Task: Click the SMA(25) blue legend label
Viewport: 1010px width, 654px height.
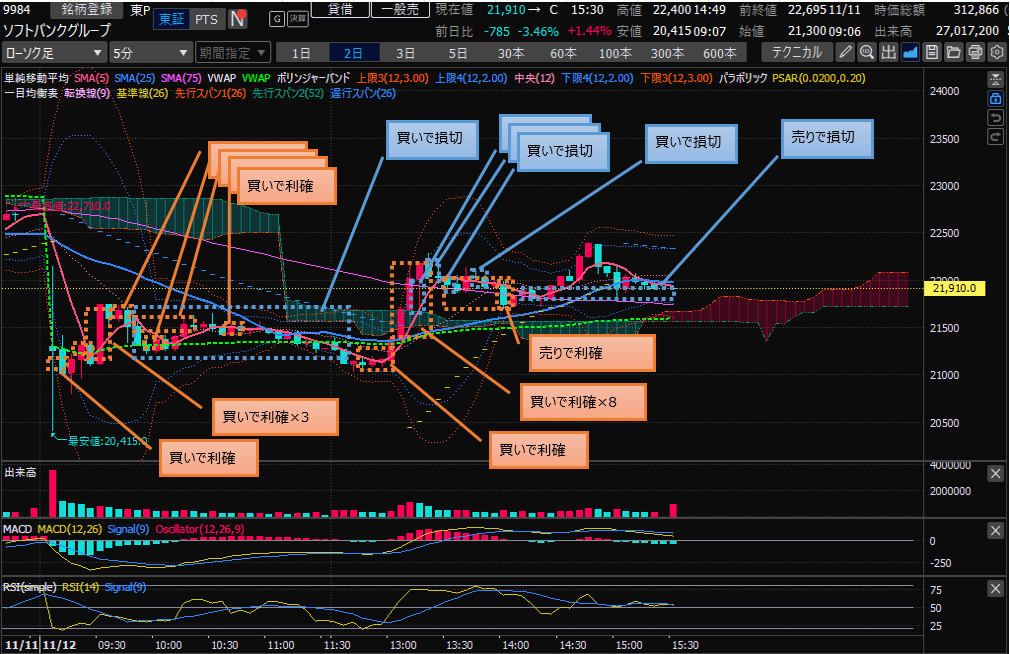Action: 131,78
